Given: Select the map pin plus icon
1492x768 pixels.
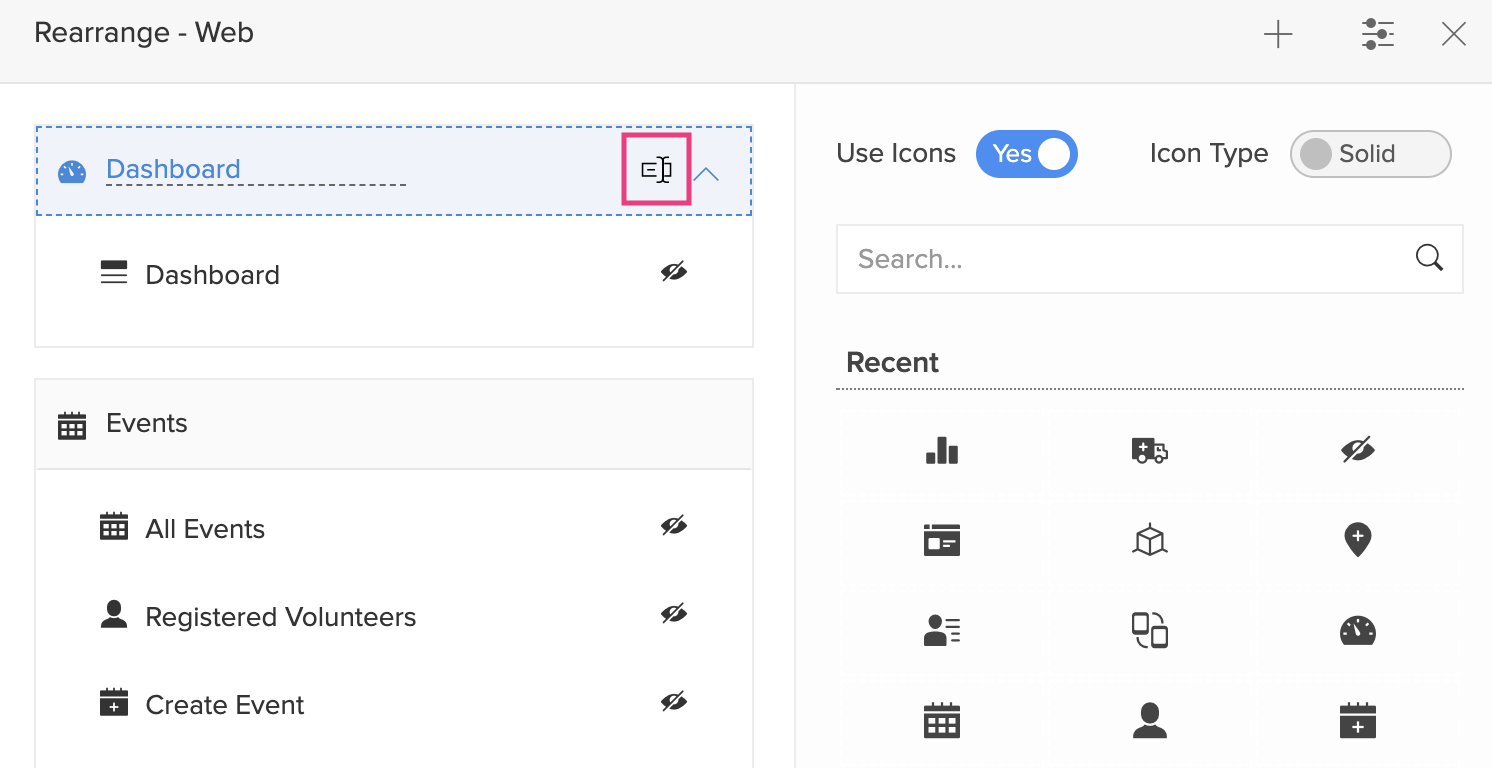Looking at the screenshot, I should point(1357,540).
